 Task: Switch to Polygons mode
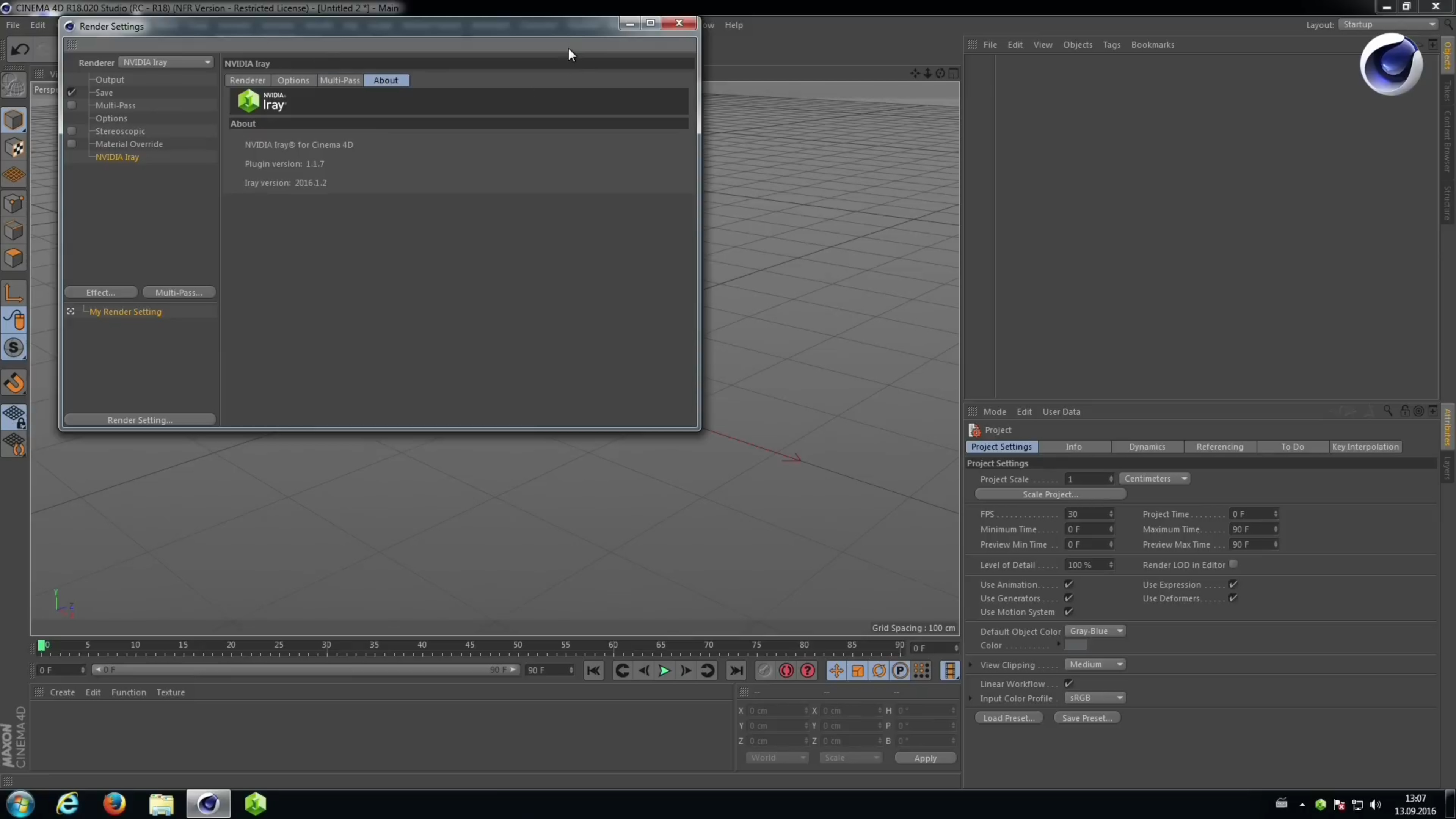click(x=14, y=258)
